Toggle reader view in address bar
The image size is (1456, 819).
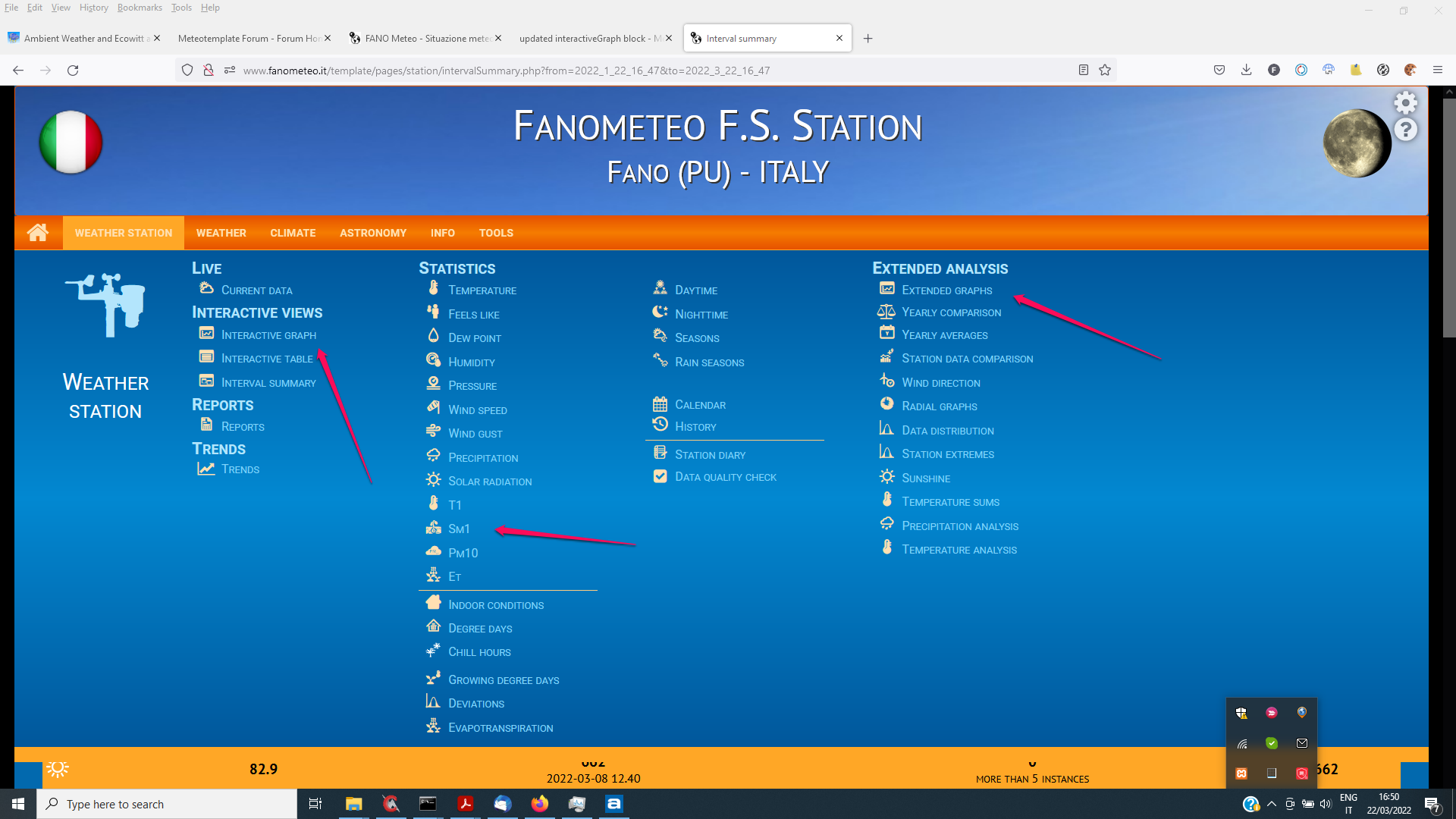(x=1083, y=70)
